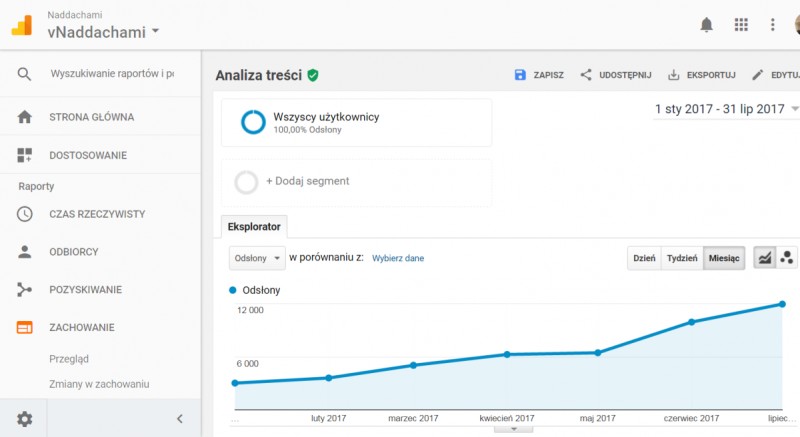Click the Wszyscy użytkownicy segment circle
Image resolution: width=800 pixels, height=437 pixels.
pyautogui.click(x=253, y=122)
